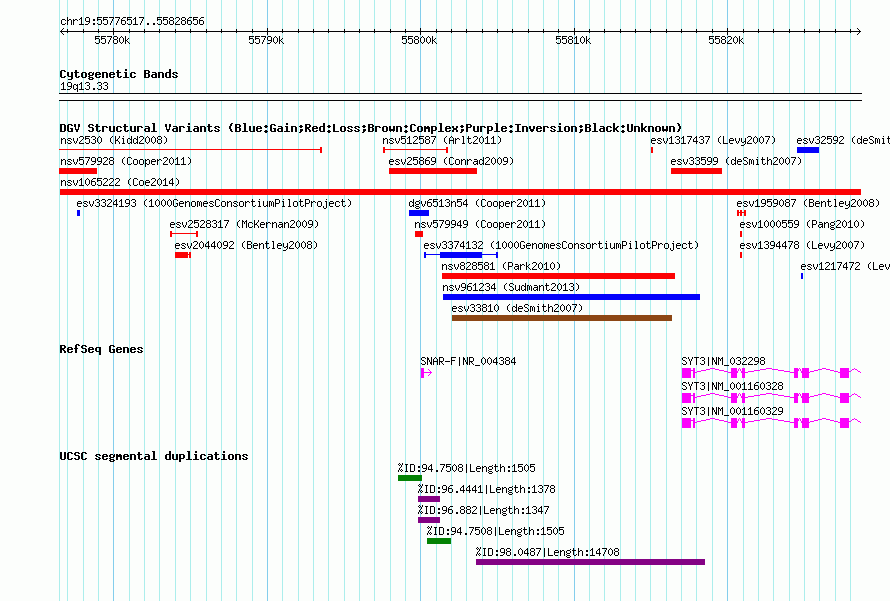Click the 55800k ruler tick label
The width and height of the screenshot is (890, 601).
point(419,40)
